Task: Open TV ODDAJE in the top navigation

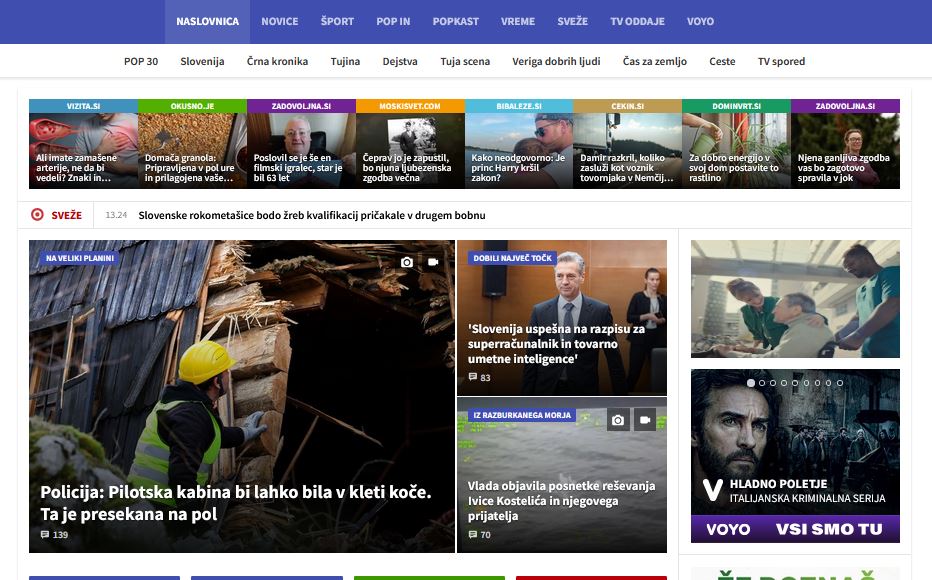Action: (637, 21)
